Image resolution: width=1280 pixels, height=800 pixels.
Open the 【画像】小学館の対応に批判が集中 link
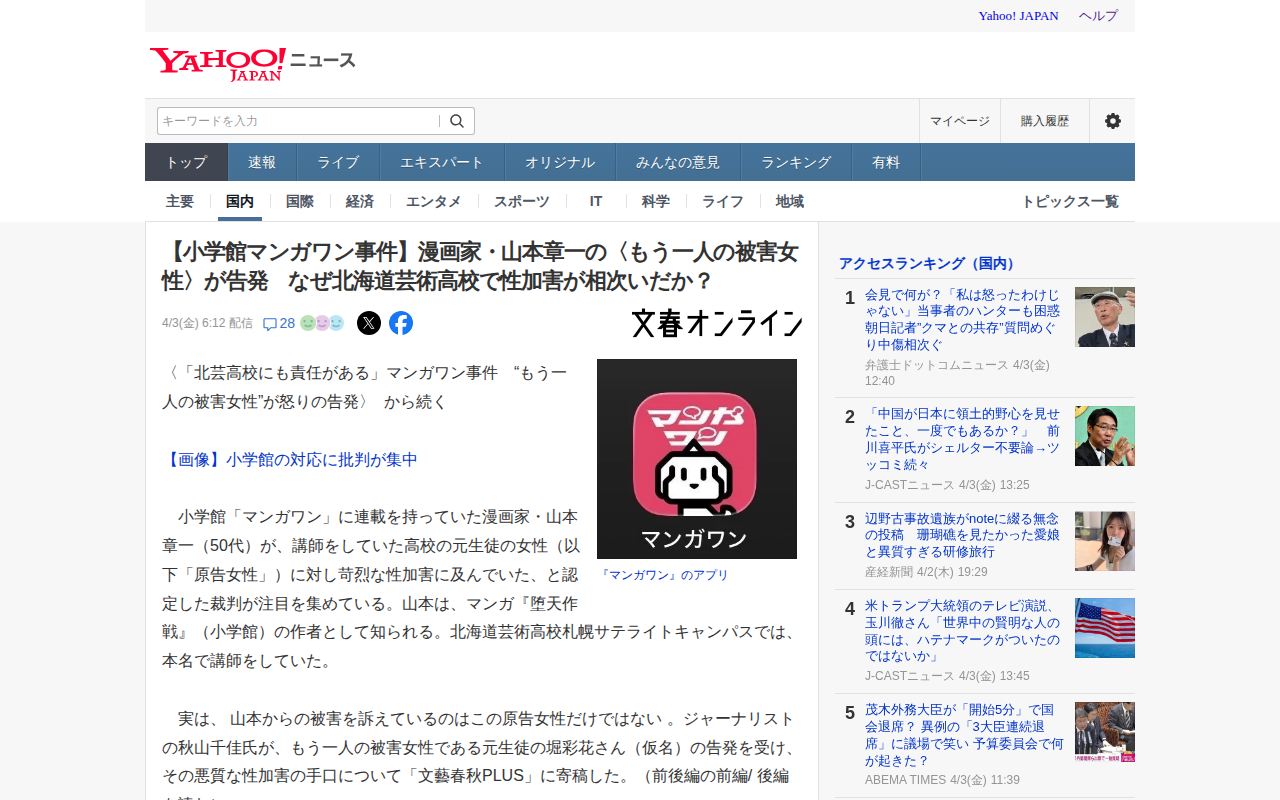(x=290, y=460)
